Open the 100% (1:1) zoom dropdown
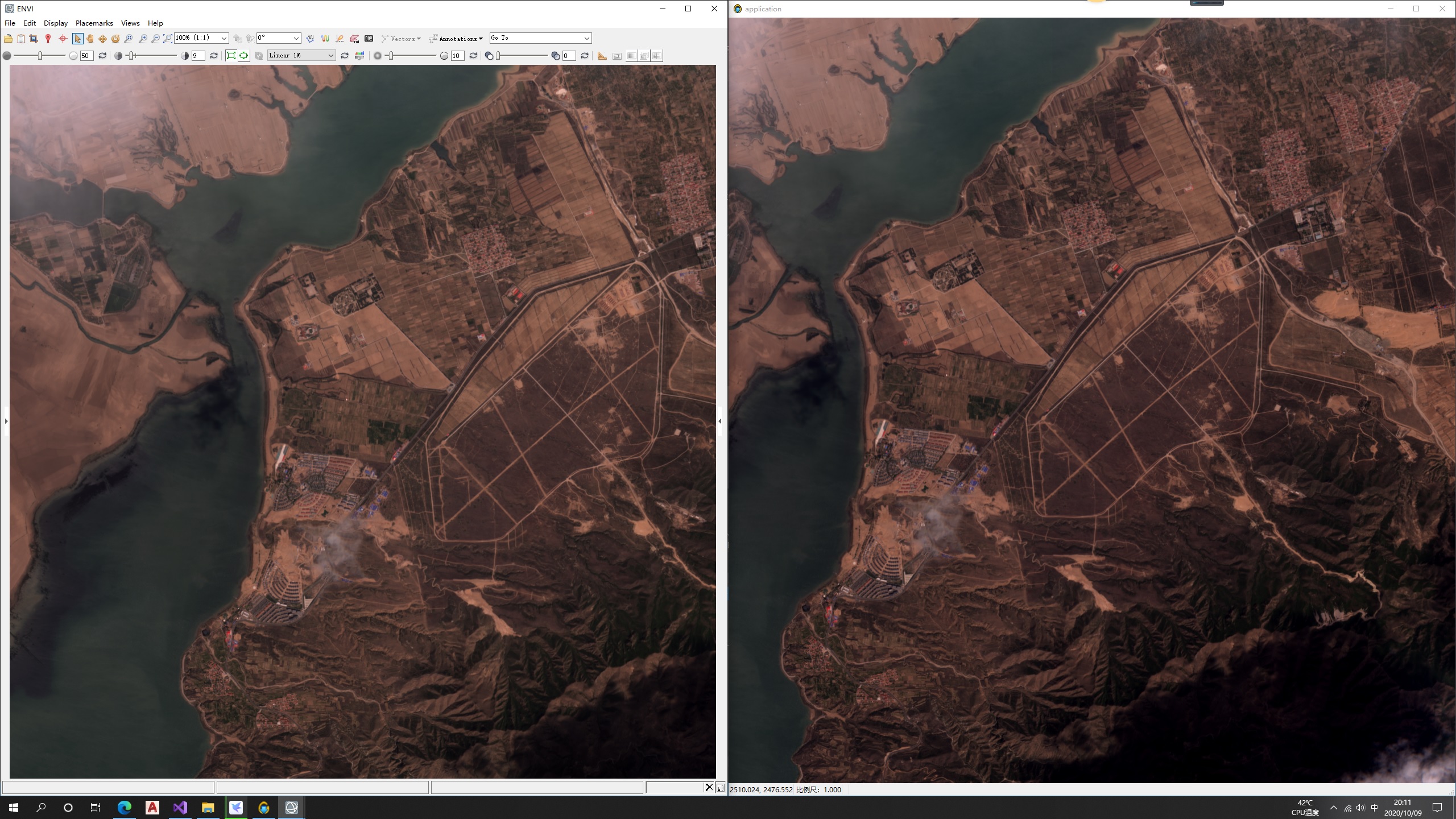This screenshot has height=819, width=1456. (x=224, y=38)
